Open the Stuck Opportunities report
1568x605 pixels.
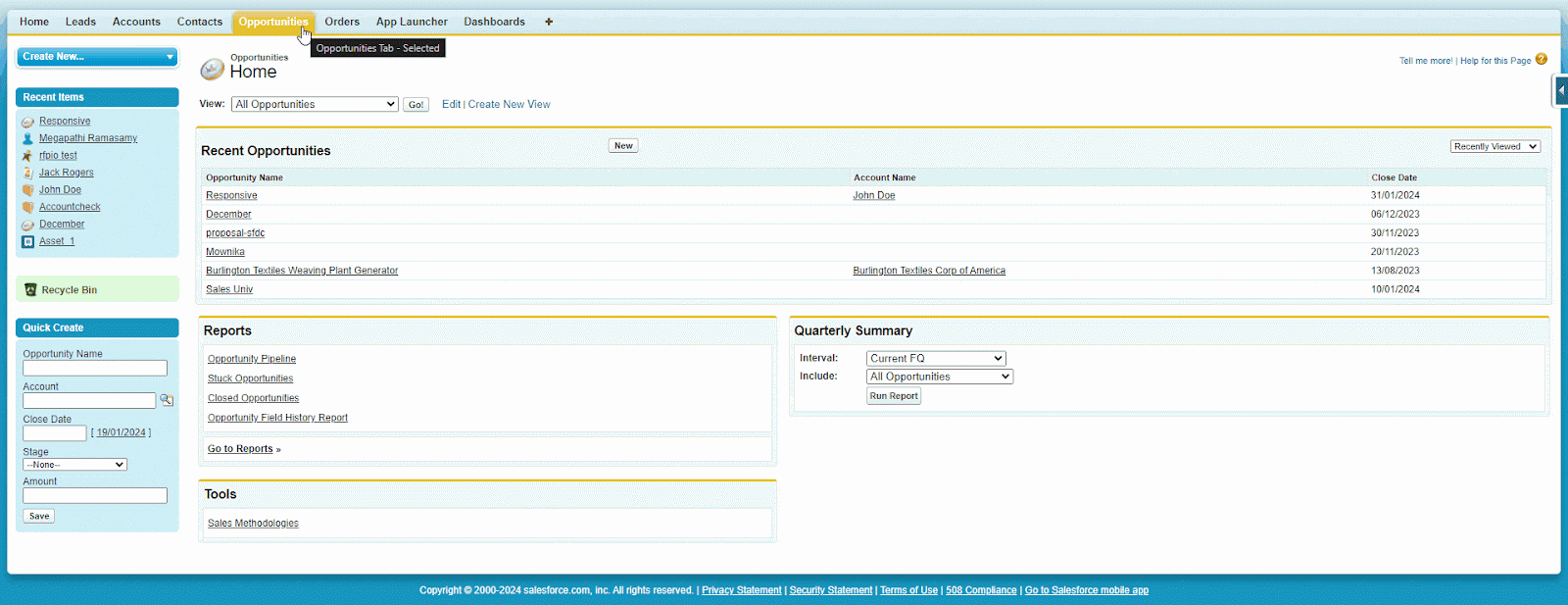250,378
